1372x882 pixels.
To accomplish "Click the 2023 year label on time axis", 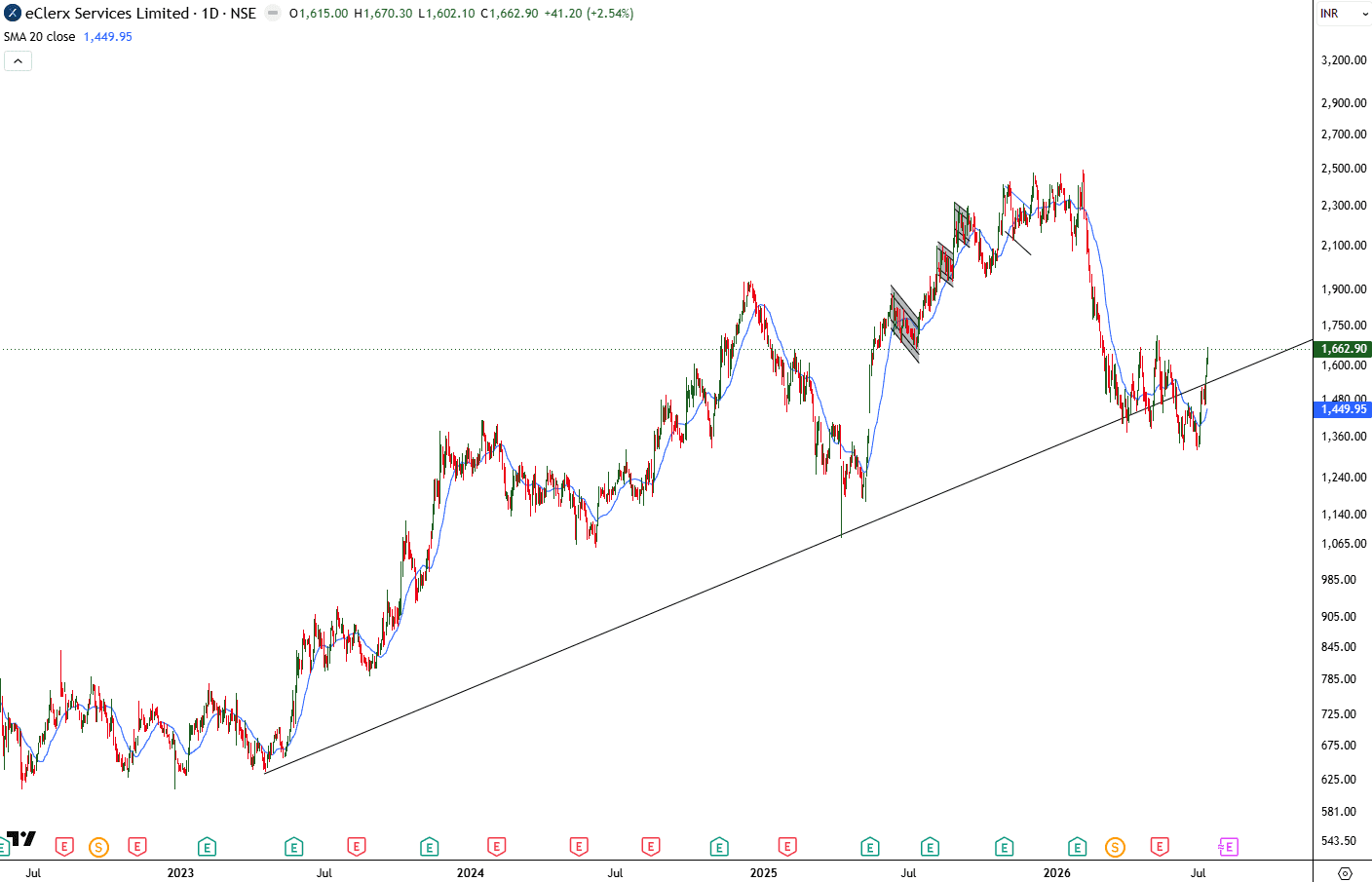I will tap(180, 873).
